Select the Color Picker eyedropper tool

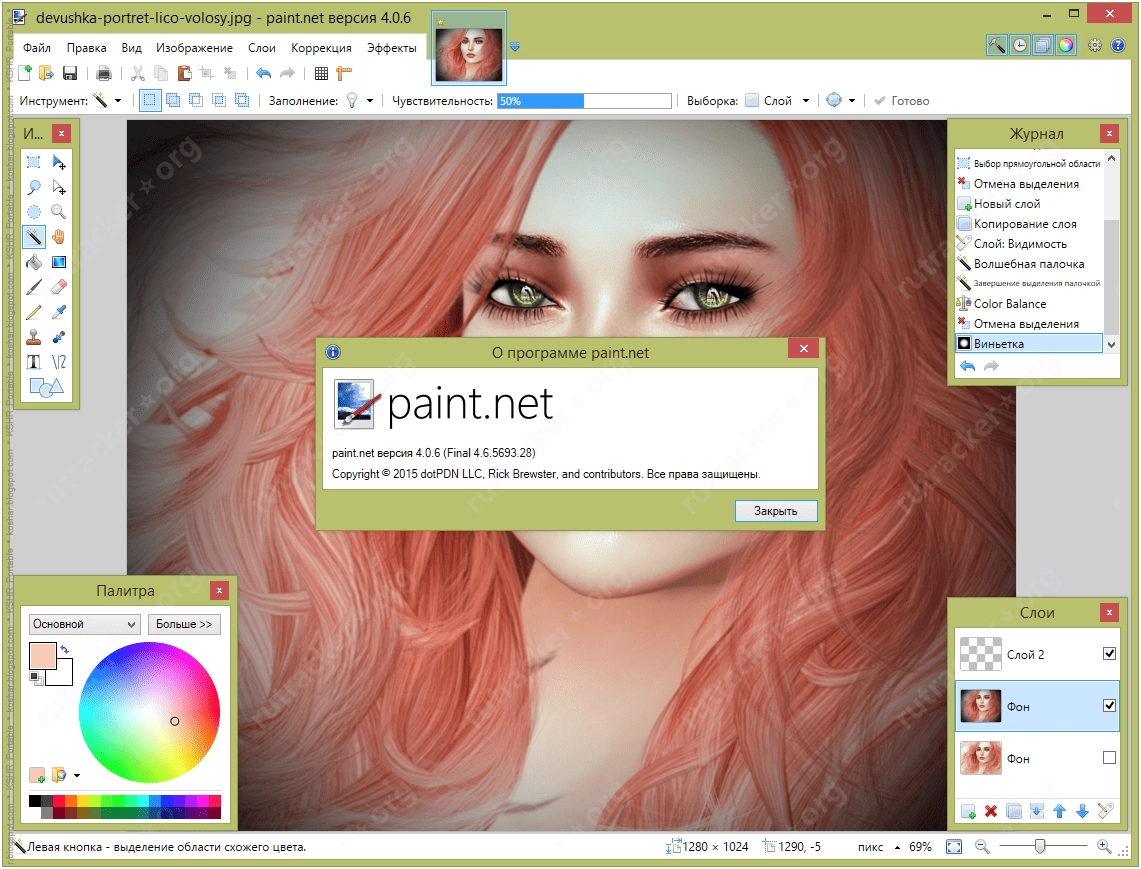click(59, 312)
